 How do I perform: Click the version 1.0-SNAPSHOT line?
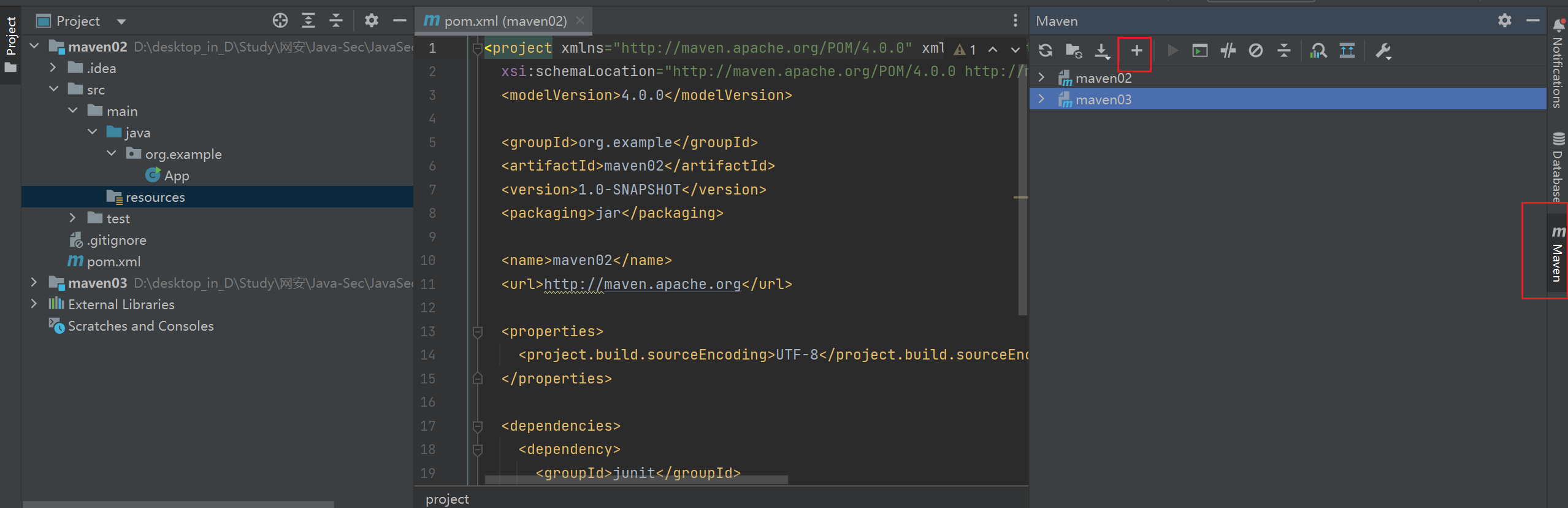(633, 190)
